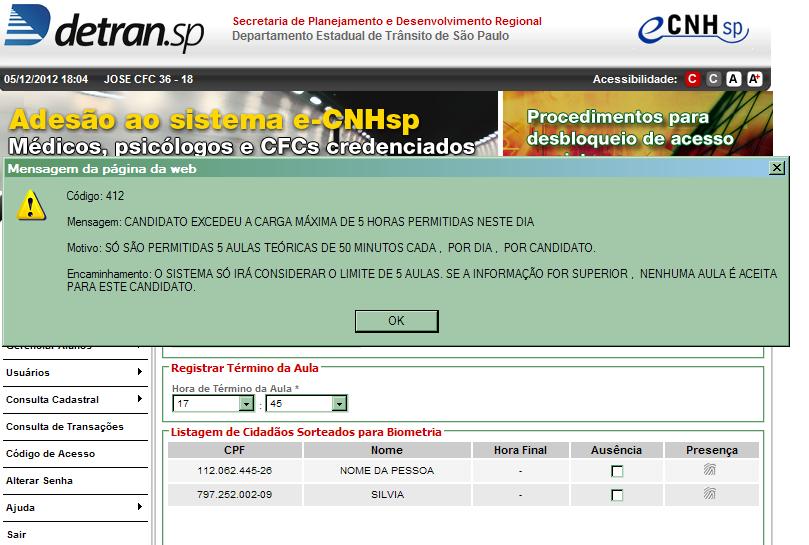
Task: Open the hour dropdown showing 17
Action: click(213, 404)
